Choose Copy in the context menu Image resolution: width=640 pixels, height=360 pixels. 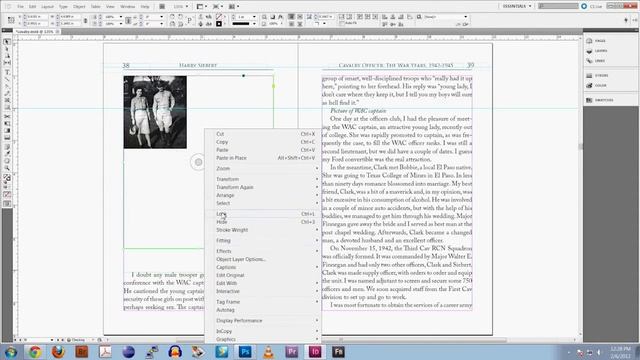coord(263,142)
